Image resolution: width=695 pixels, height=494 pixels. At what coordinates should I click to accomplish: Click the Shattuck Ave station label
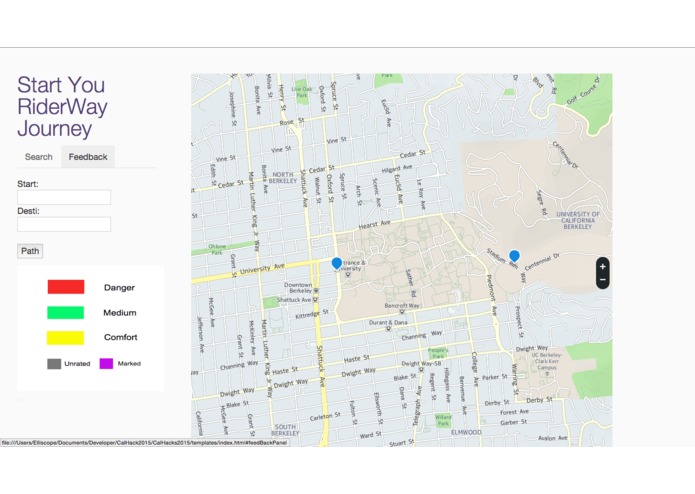[x=294, y=300]
